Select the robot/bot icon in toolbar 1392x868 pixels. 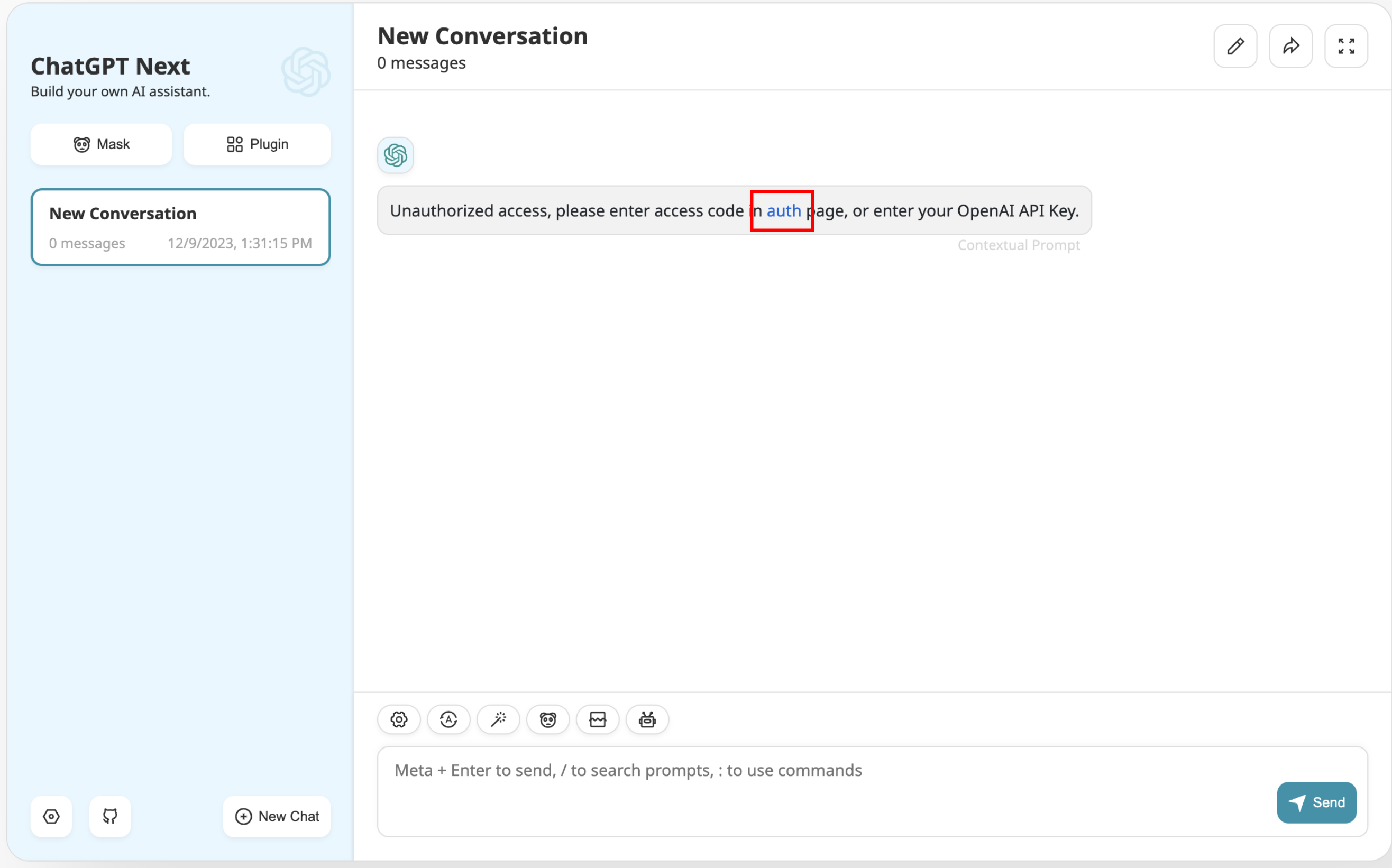[648, 719]
